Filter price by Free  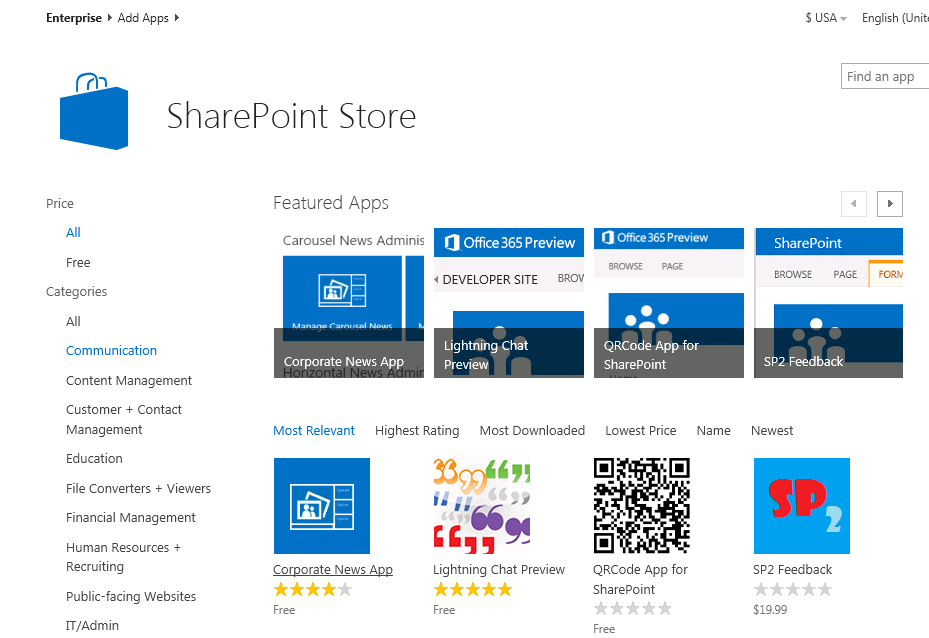pos(78,262)
